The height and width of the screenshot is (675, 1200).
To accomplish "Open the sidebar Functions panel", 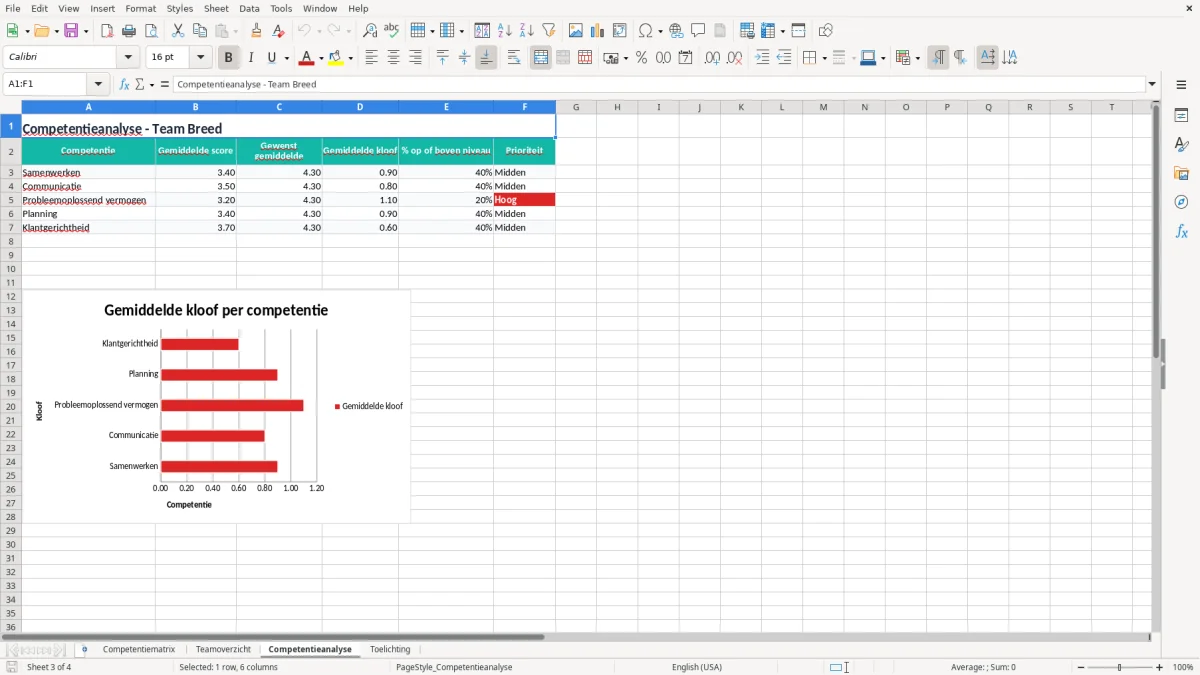I will point(1181,232).
